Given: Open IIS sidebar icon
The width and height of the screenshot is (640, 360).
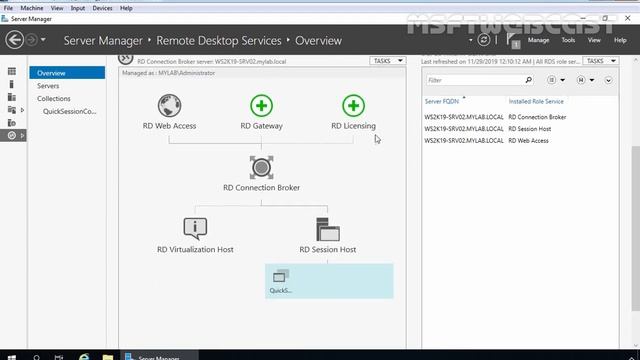Looking at the screenshot, I should [12, 122].
